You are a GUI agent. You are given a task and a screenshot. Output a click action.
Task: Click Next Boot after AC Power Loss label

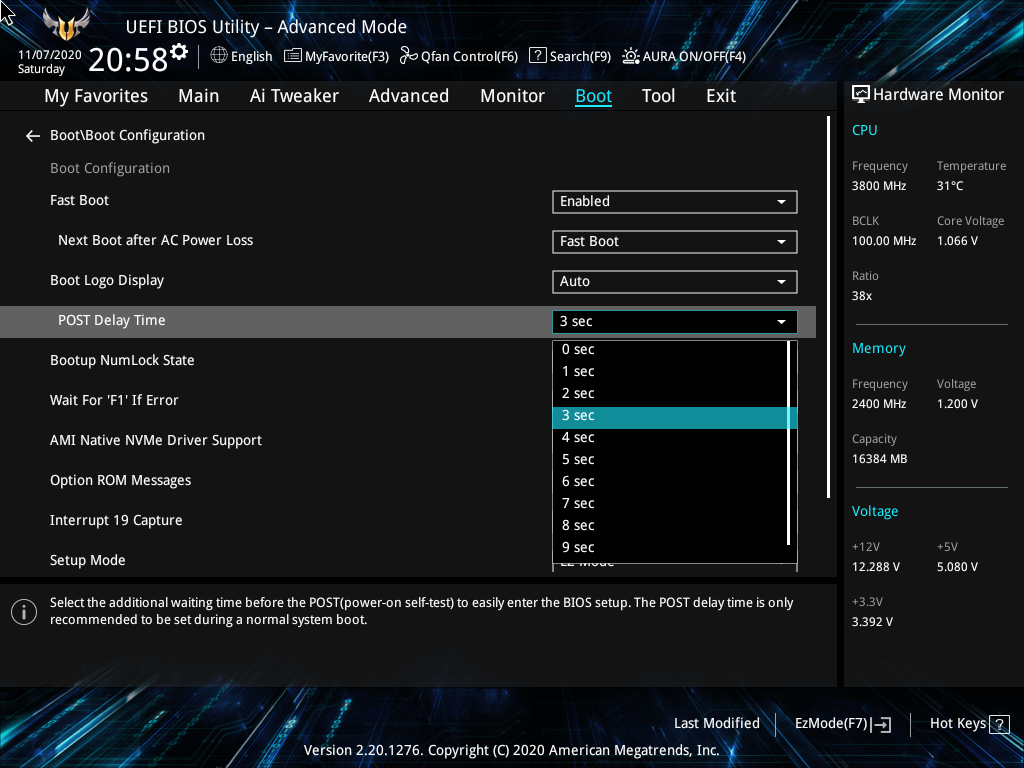click(155, 240)
